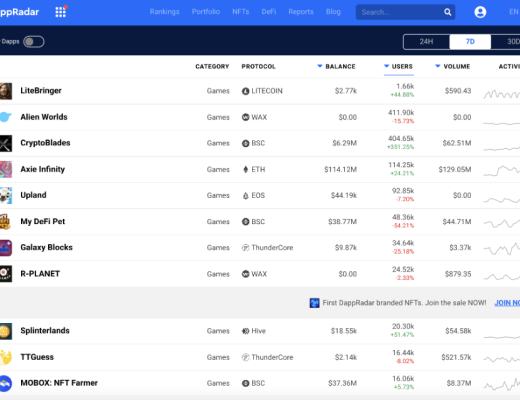Open the user account profile icon
The image size is (520, 400).
click(480, 12)
